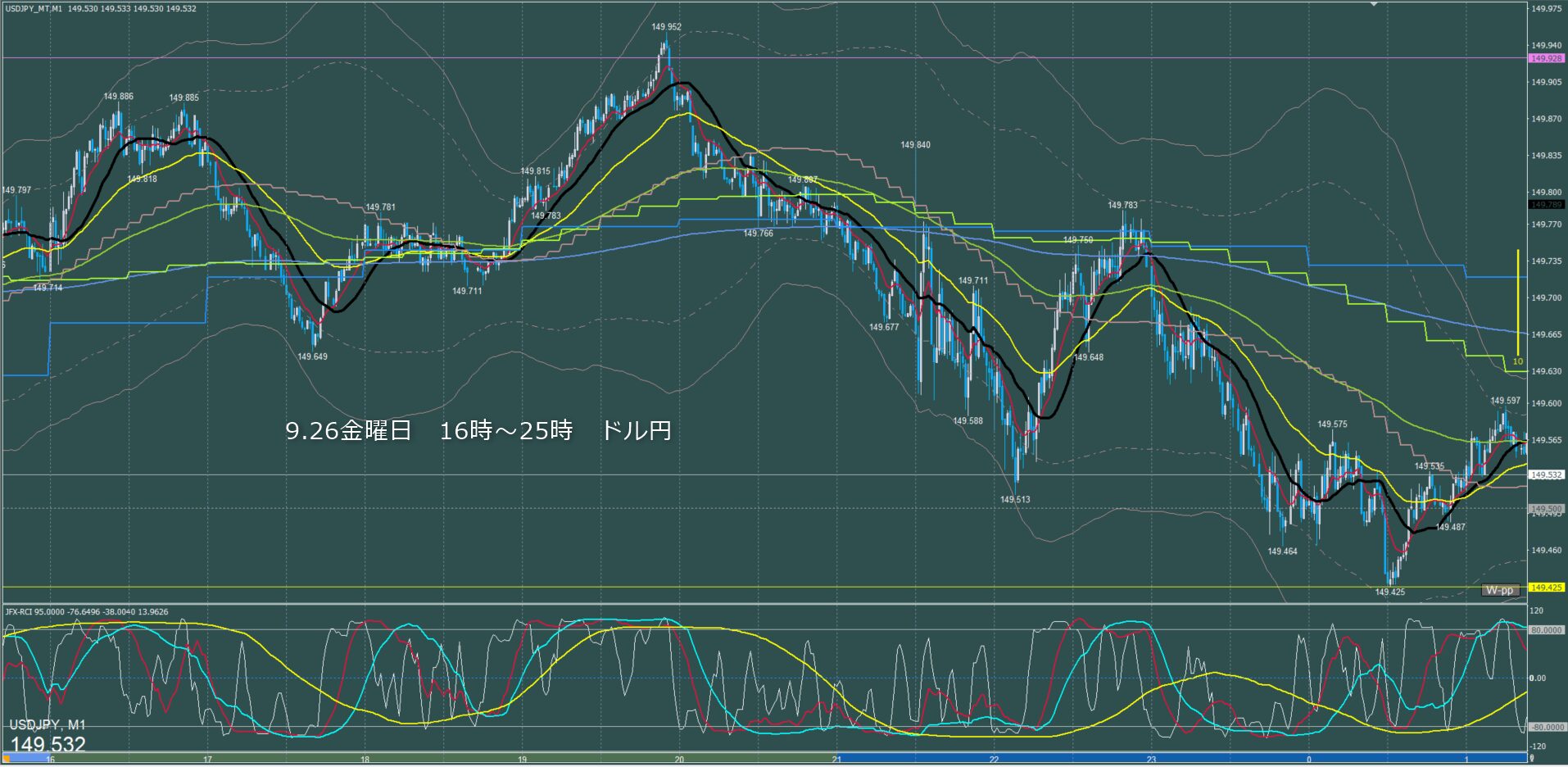
Task: Select the pink 149.928 price level tag
Action: pyautogui.click(x=1546, y=58)
